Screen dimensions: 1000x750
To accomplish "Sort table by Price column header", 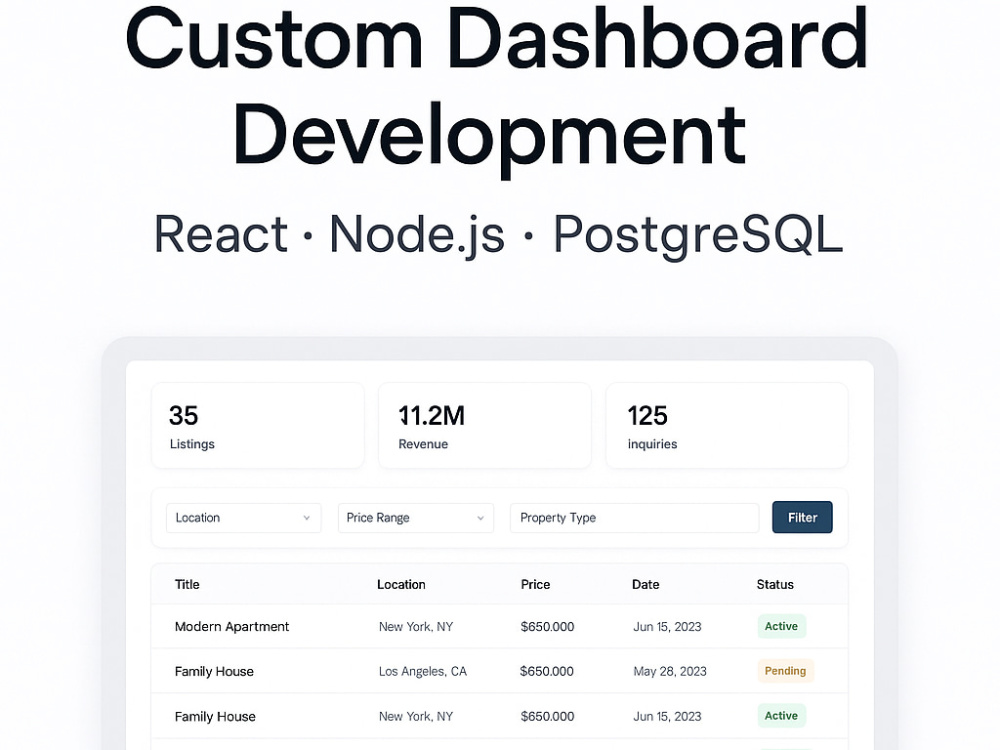I will [535, 584].
